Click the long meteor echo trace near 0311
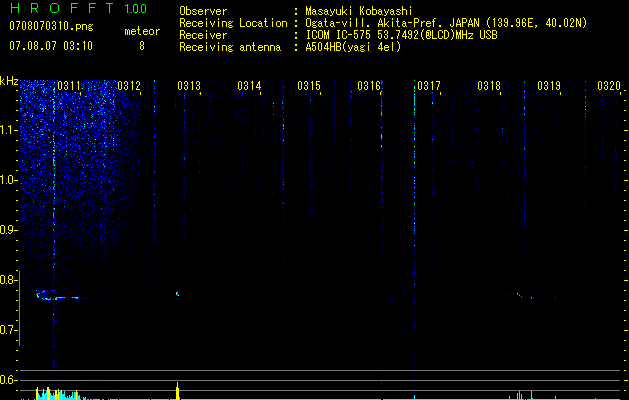The image size is (629, 400). [60, 295]
